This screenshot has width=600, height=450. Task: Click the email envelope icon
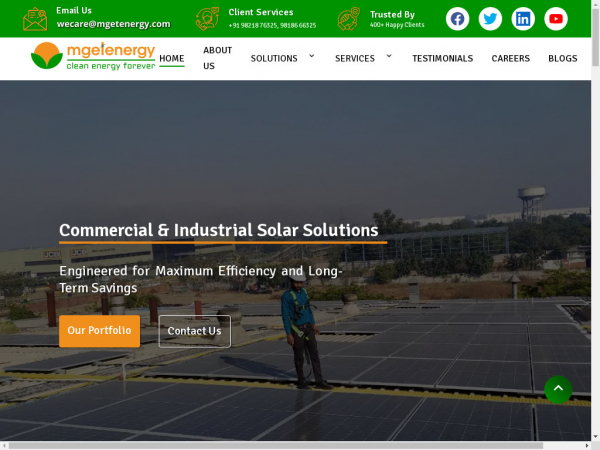(x=35, y=19)
